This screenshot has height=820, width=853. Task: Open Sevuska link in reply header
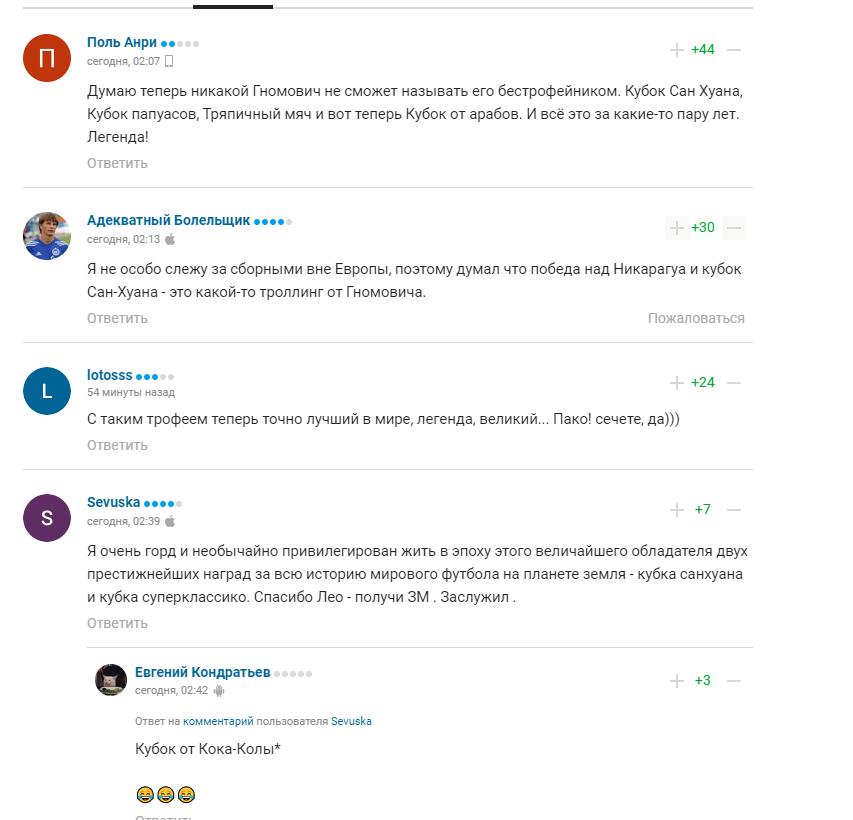click(x=351, y=721)
